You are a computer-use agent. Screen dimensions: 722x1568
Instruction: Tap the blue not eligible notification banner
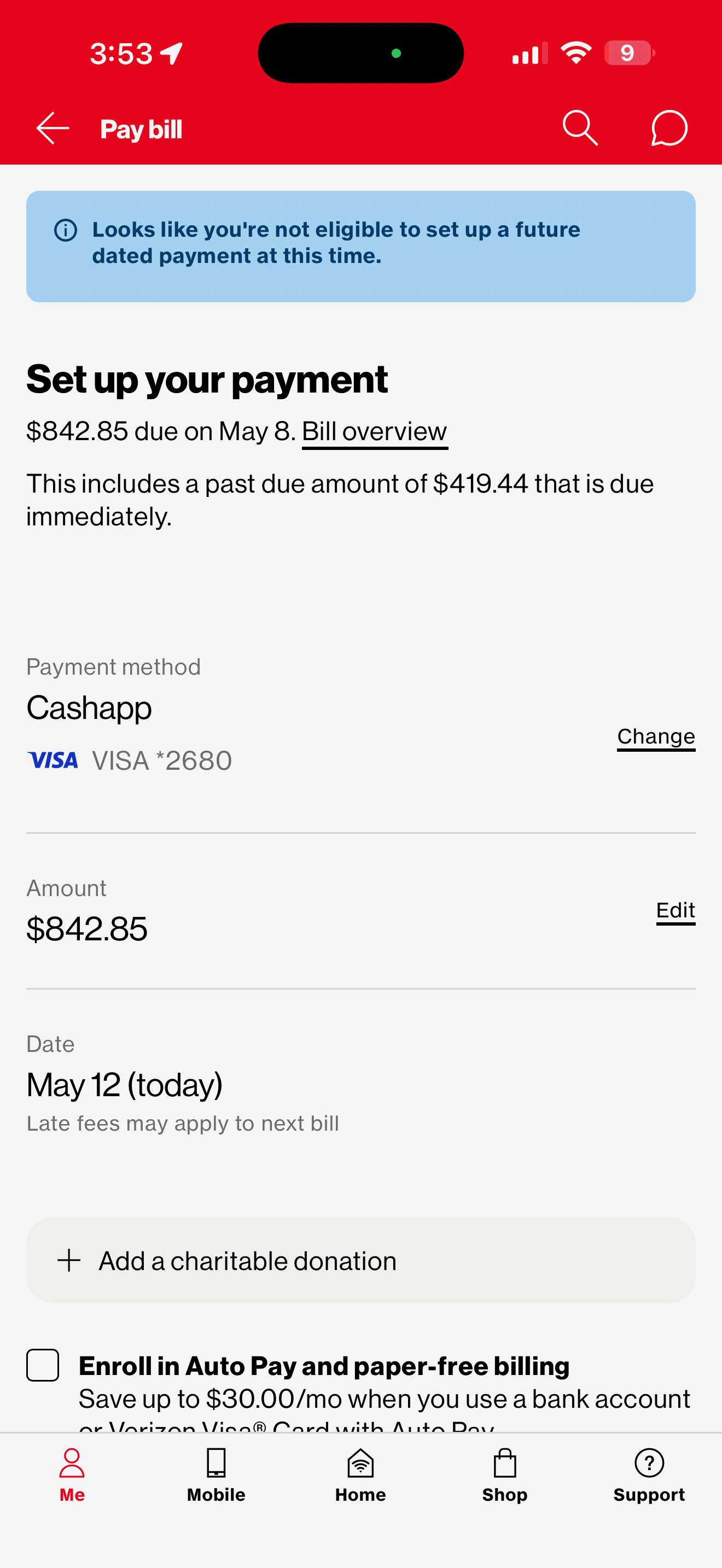click(361, 247)
